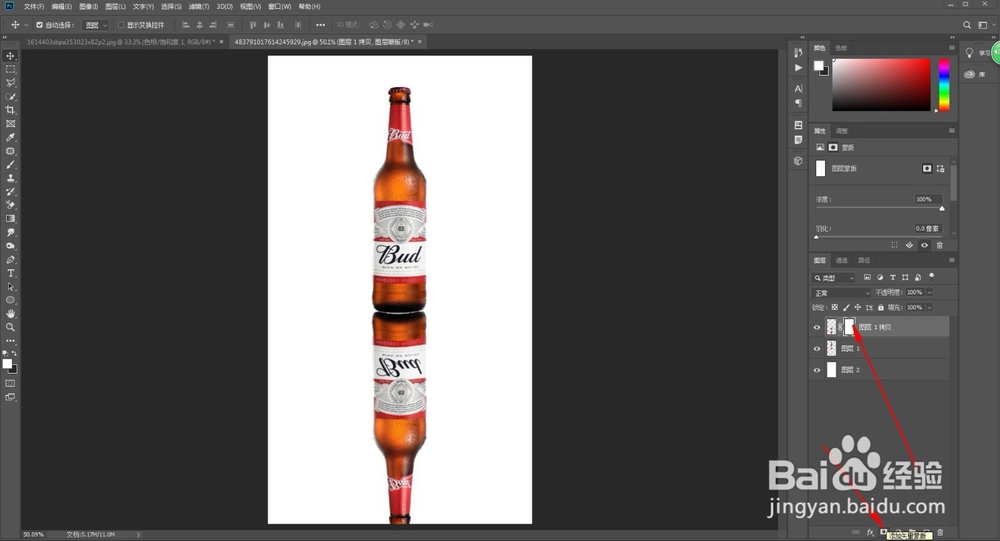The height and width of the screenshot is (541, 1000).
Task: Select the Quick Selection tool
Action: click(10, 97)
